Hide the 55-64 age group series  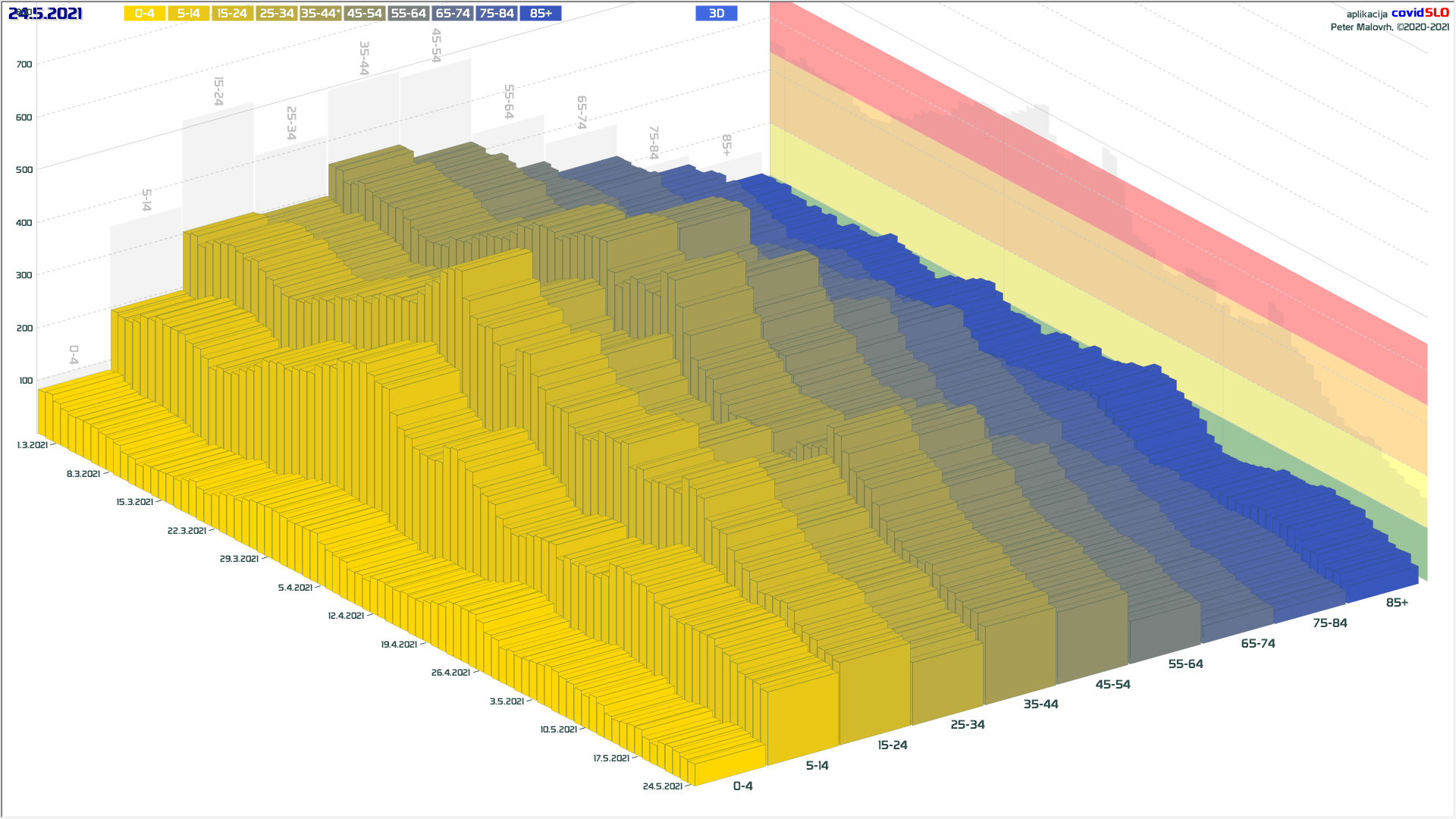(x=408, y=14)
